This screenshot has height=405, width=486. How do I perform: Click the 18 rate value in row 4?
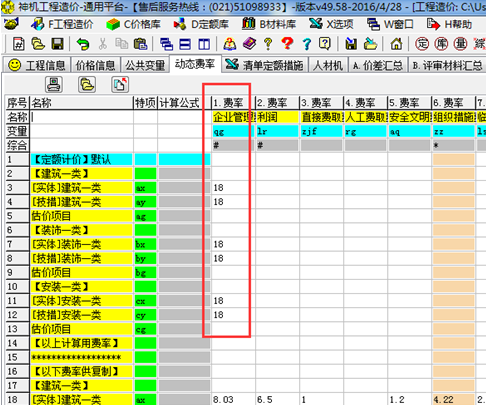(219, 202)
